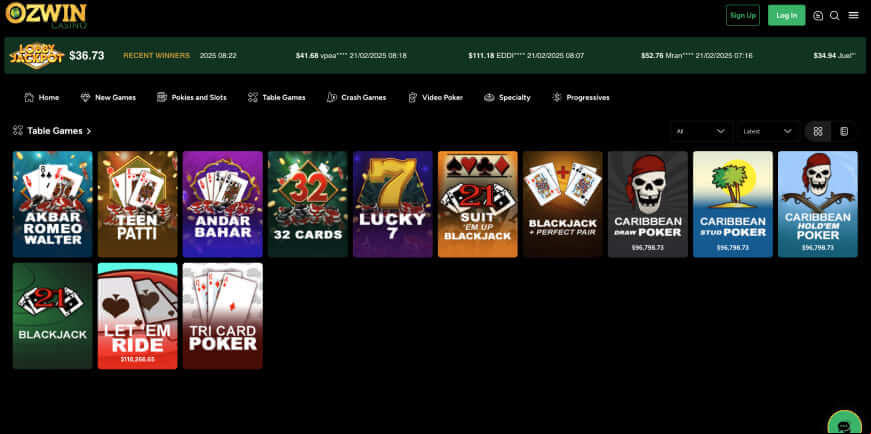
Task: Open Blackjack + Perfect Pair game
Action: click(563, 204)
